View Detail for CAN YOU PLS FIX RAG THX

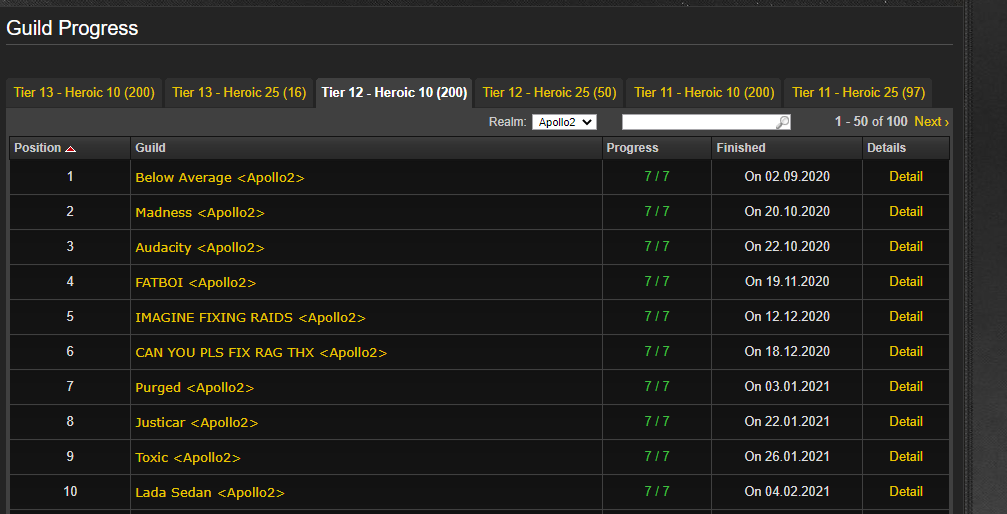[x=906, y=351]
